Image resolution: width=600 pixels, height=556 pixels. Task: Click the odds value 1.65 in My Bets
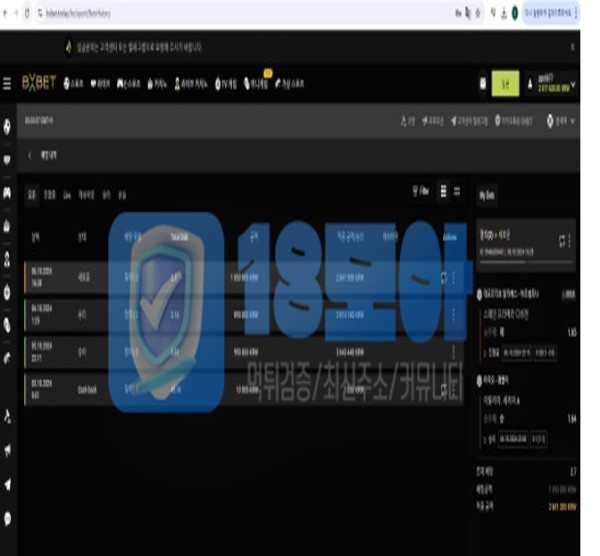coord(572,333)
